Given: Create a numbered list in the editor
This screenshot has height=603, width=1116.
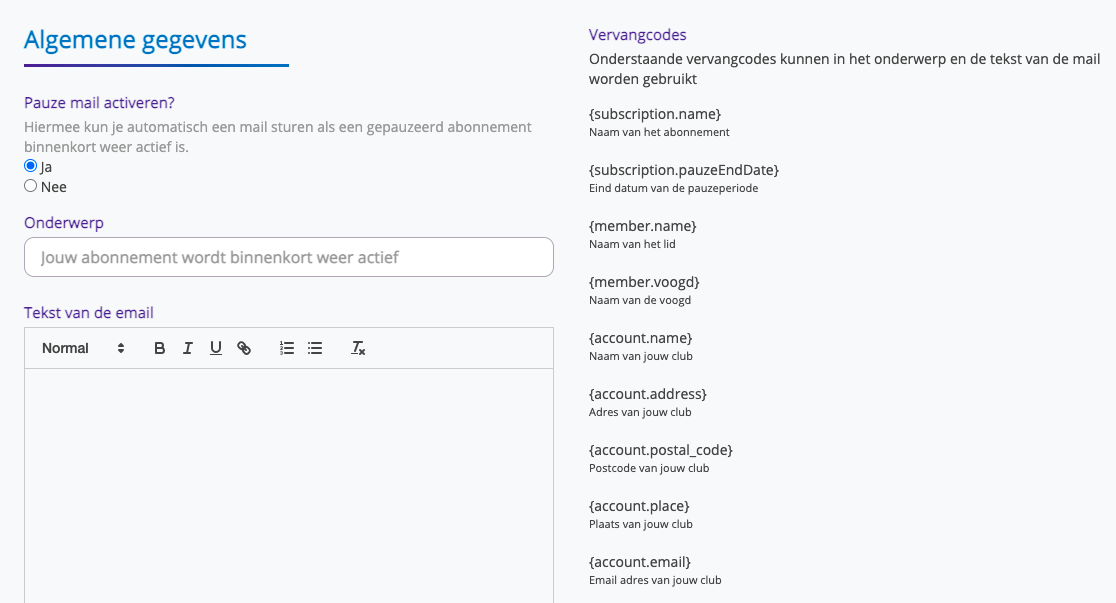Looking at the screenshot, I should coord(287,348).
